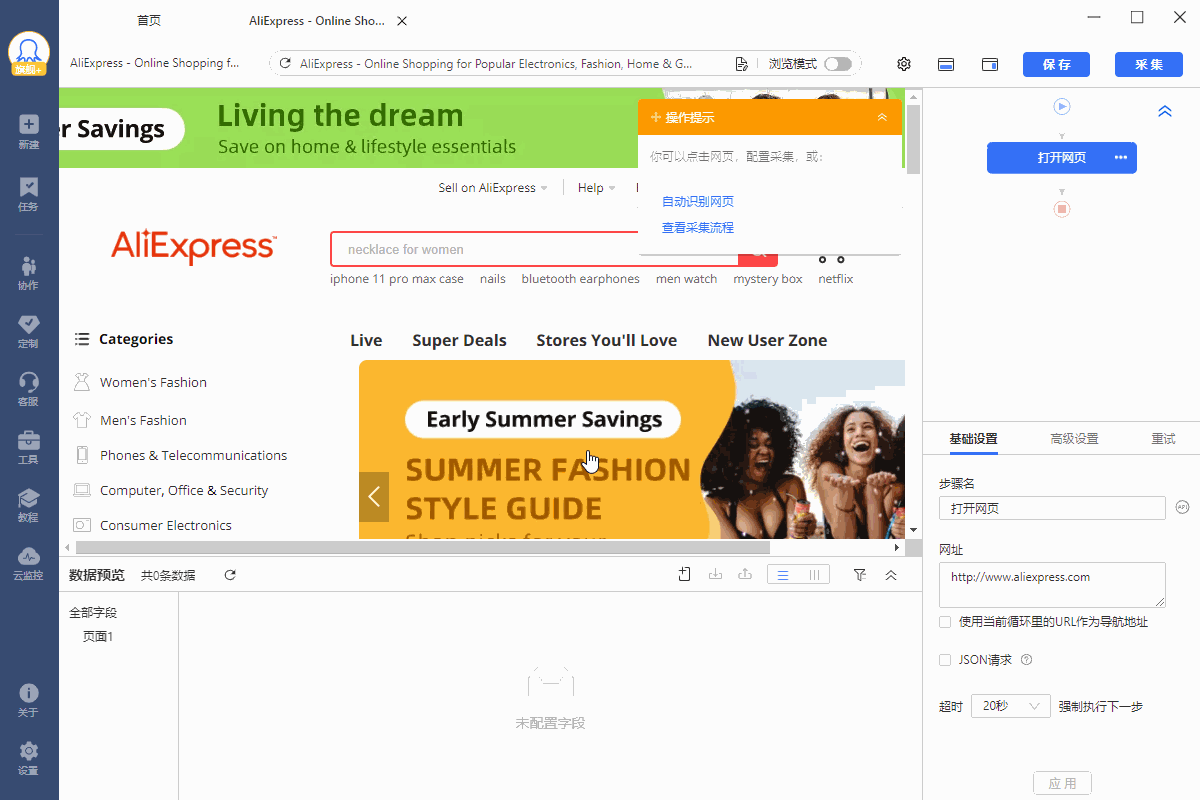Screen dimensions: 1200x800
Task: Click the import download icon in data preview
Action: [x=715, y=575]
